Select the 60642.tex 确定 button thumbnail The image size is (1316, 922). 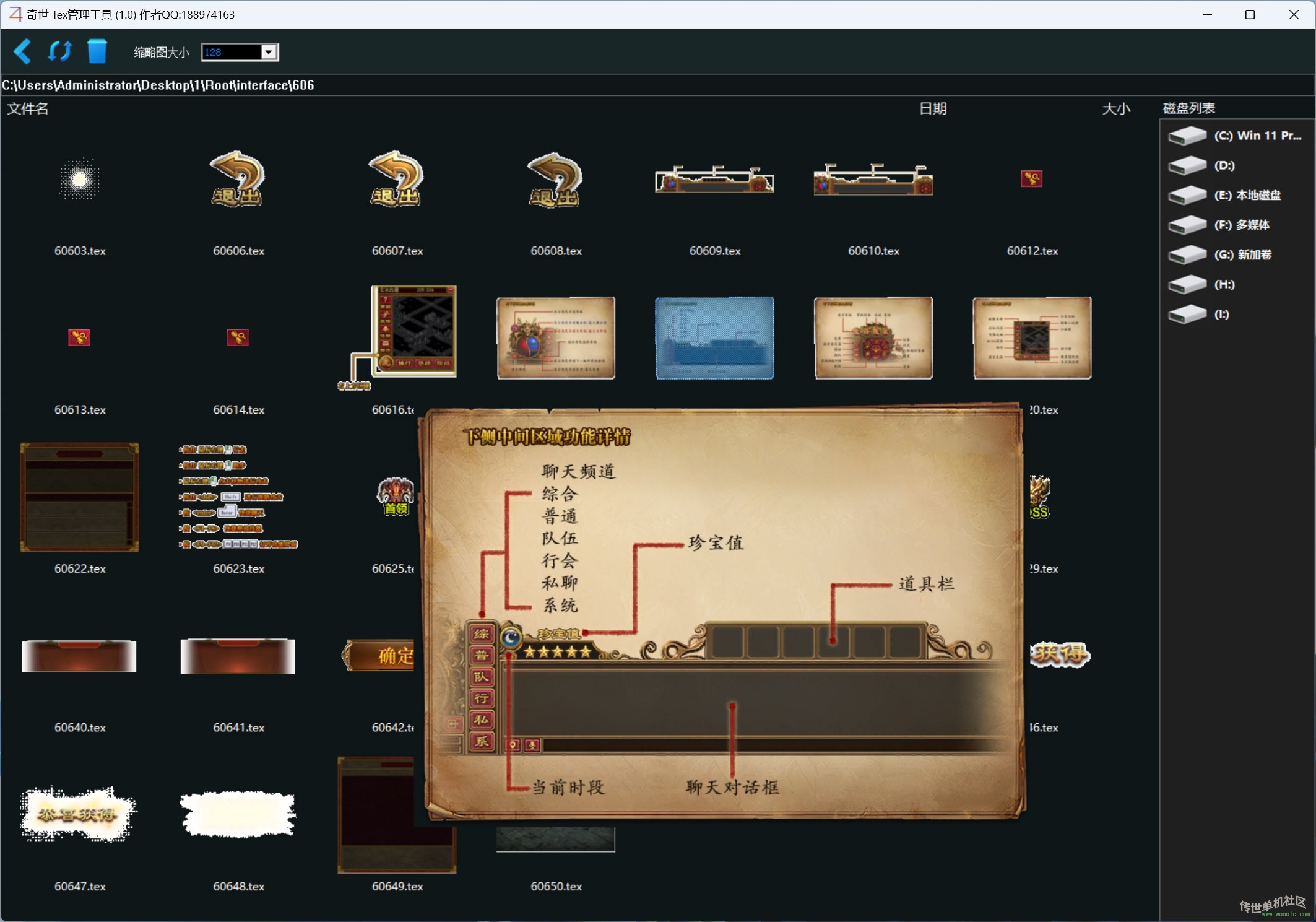click(x=378, y=656)
